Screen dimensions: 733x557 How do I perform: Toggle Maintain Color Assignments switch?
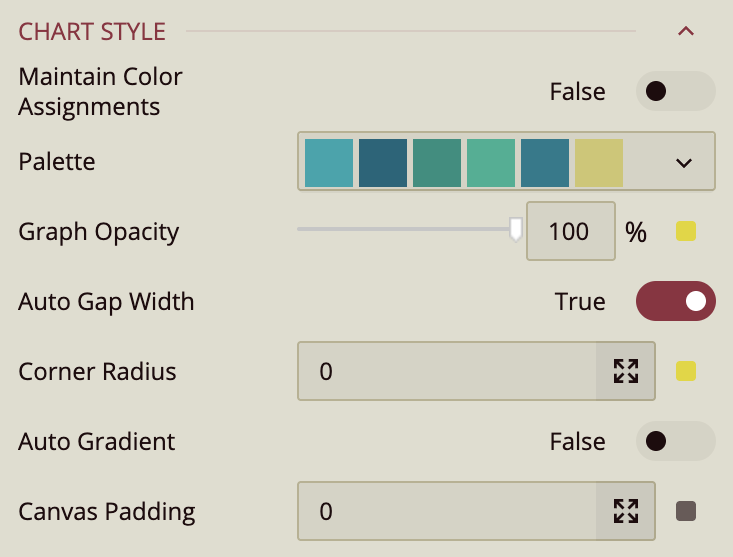tap(675, 91)
